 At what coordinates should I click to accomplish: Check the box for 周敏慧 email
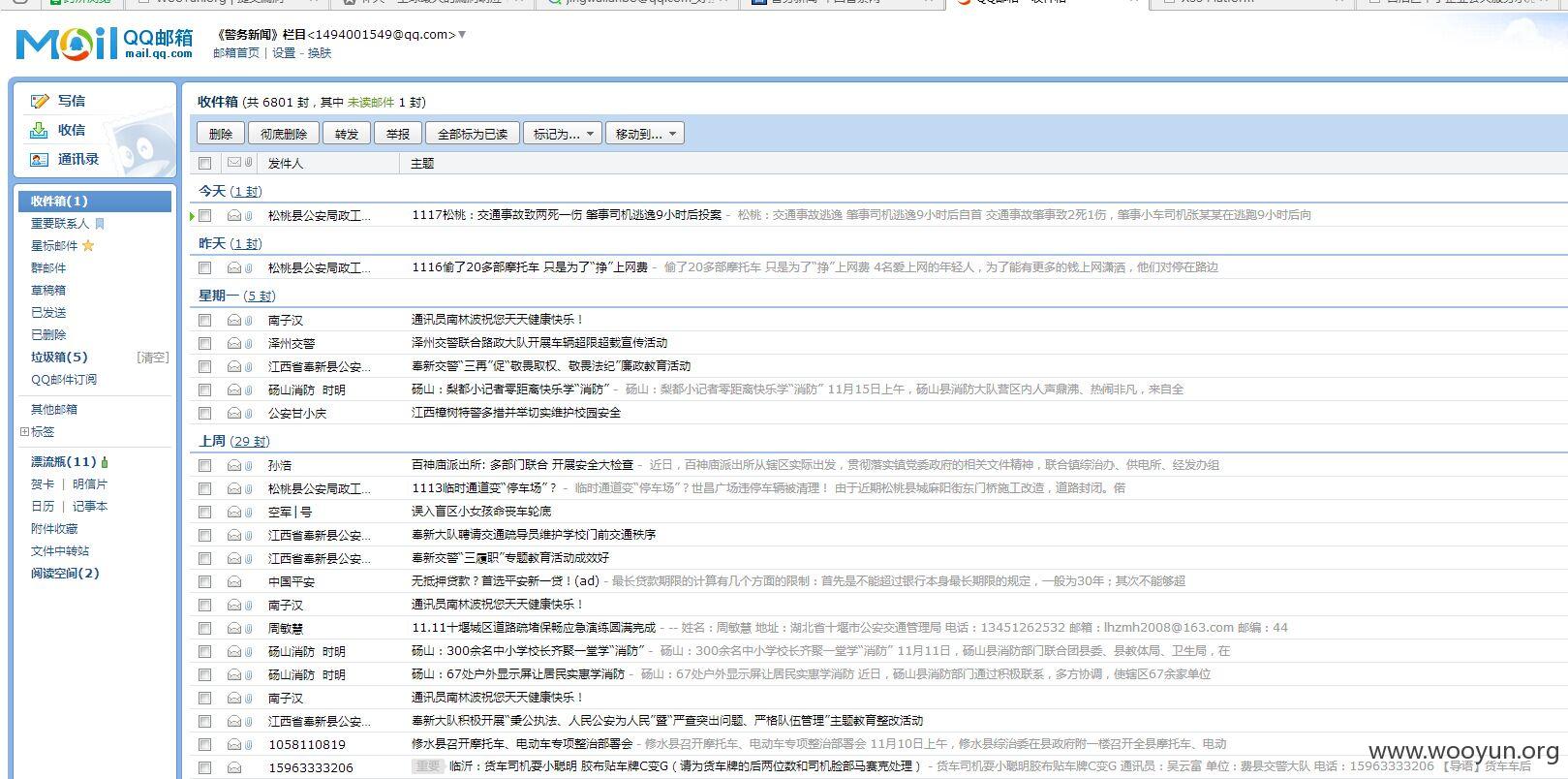[204, 628]
